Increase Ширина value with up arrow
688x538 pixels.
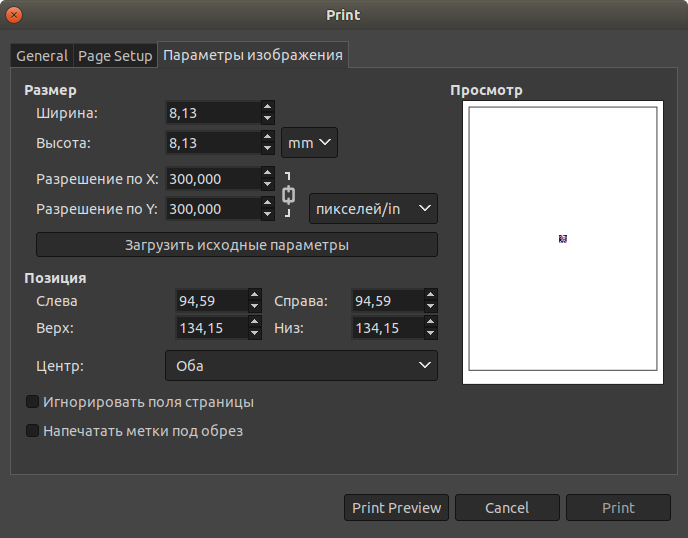268,106
